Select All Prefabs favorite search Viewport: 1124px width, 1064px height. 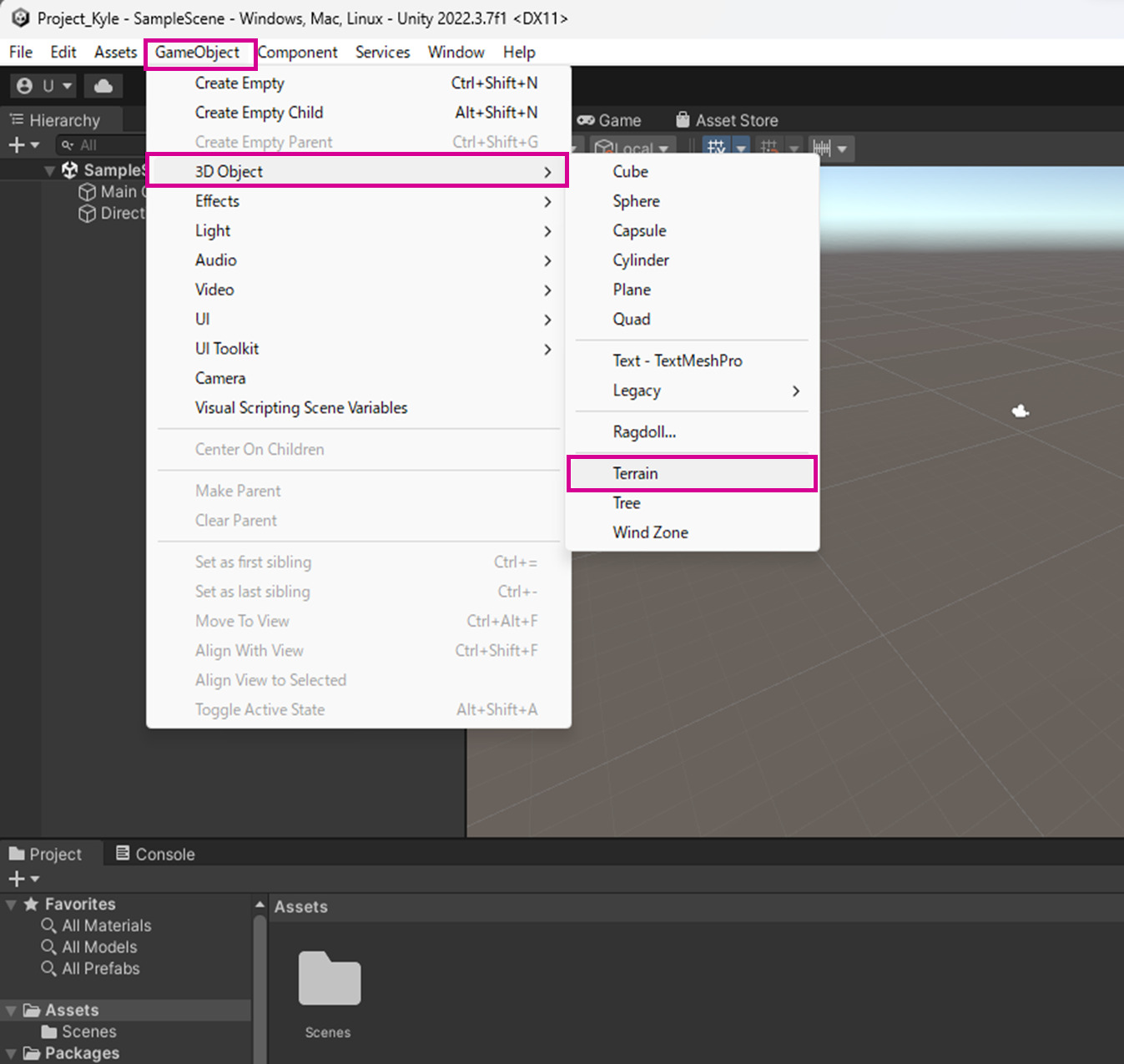click(100, 969)
